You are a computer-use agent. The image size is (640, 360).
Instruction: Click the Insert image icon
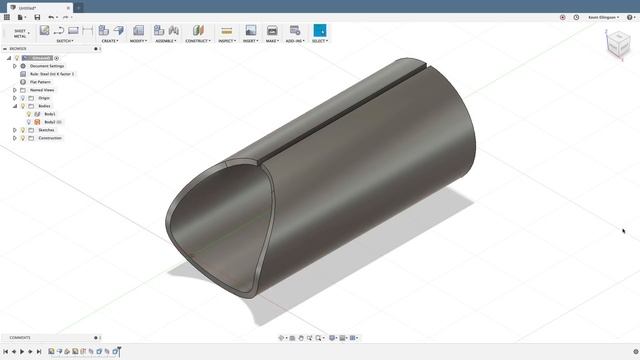click(x=251, y=30)
